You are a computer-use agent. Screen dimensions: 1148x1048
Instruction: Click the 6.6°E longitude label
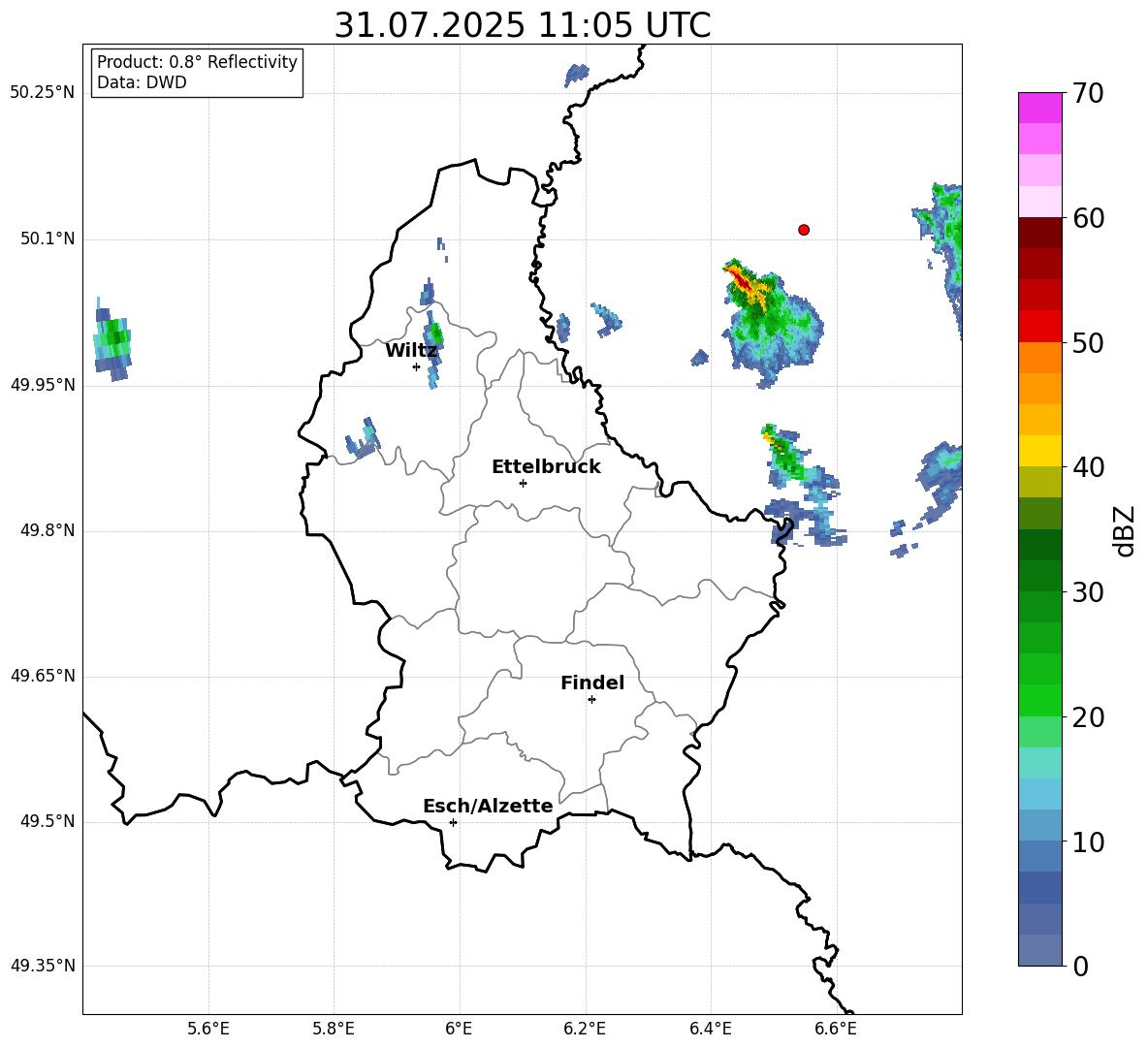836,1029
